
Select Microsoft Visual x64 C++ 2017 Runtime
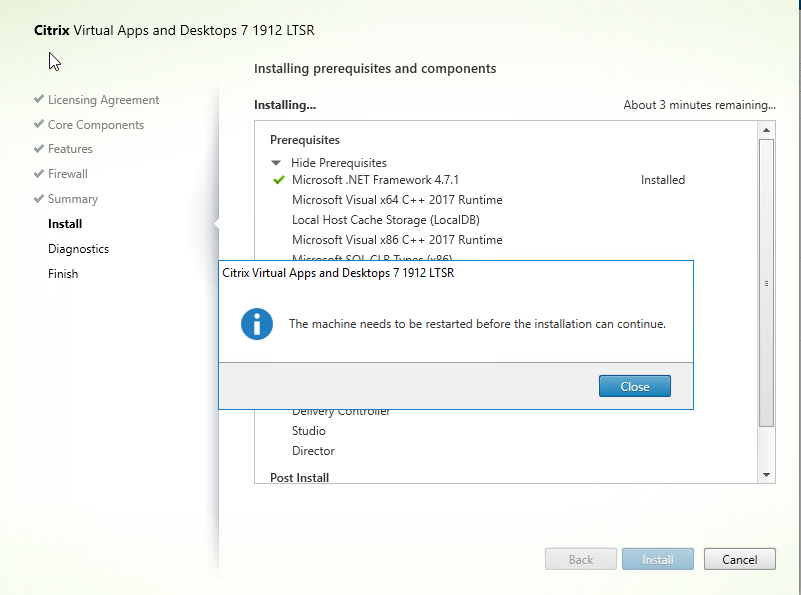click(x=397, y=200)
